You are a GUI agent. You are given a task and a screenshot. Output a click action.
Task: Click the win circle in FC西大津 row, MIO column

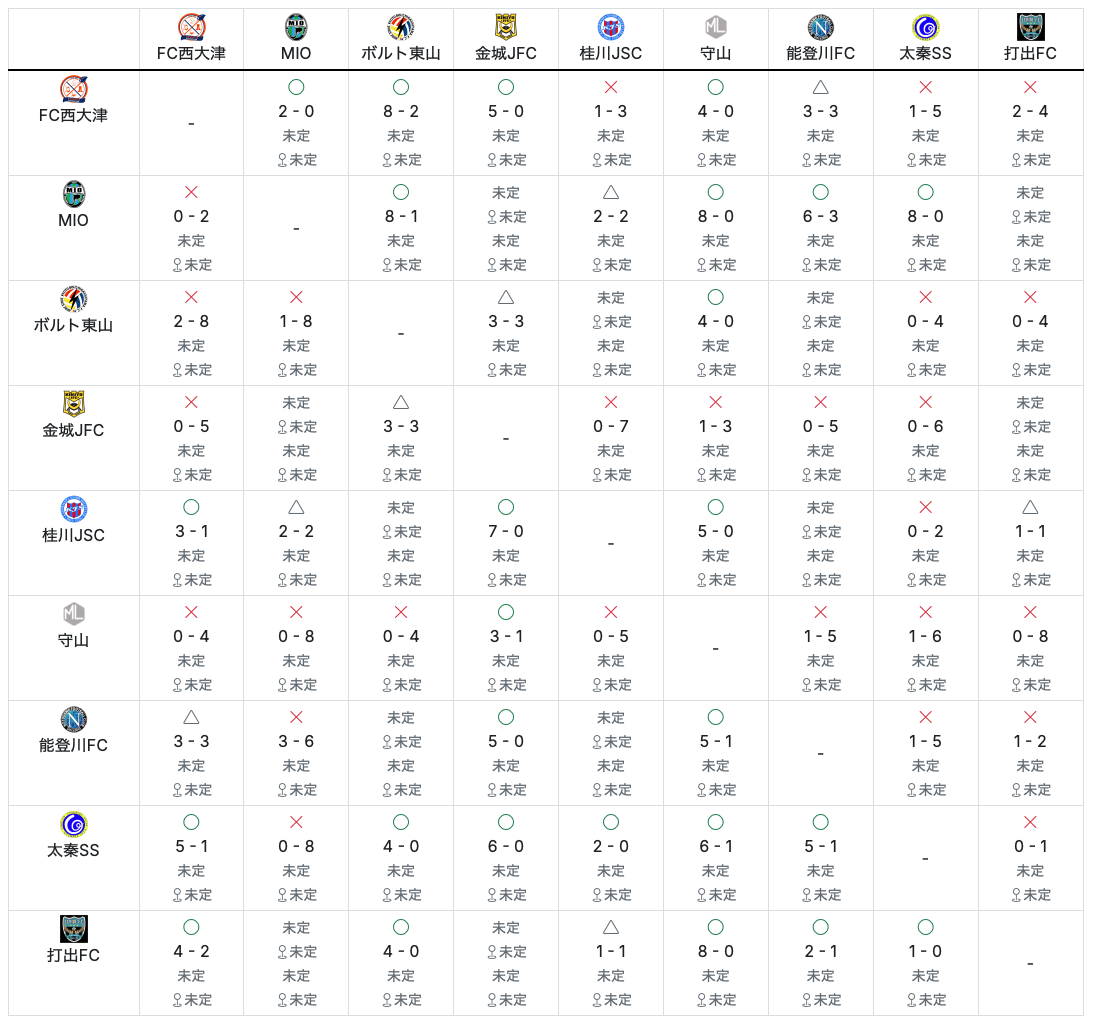coord(296,87)
